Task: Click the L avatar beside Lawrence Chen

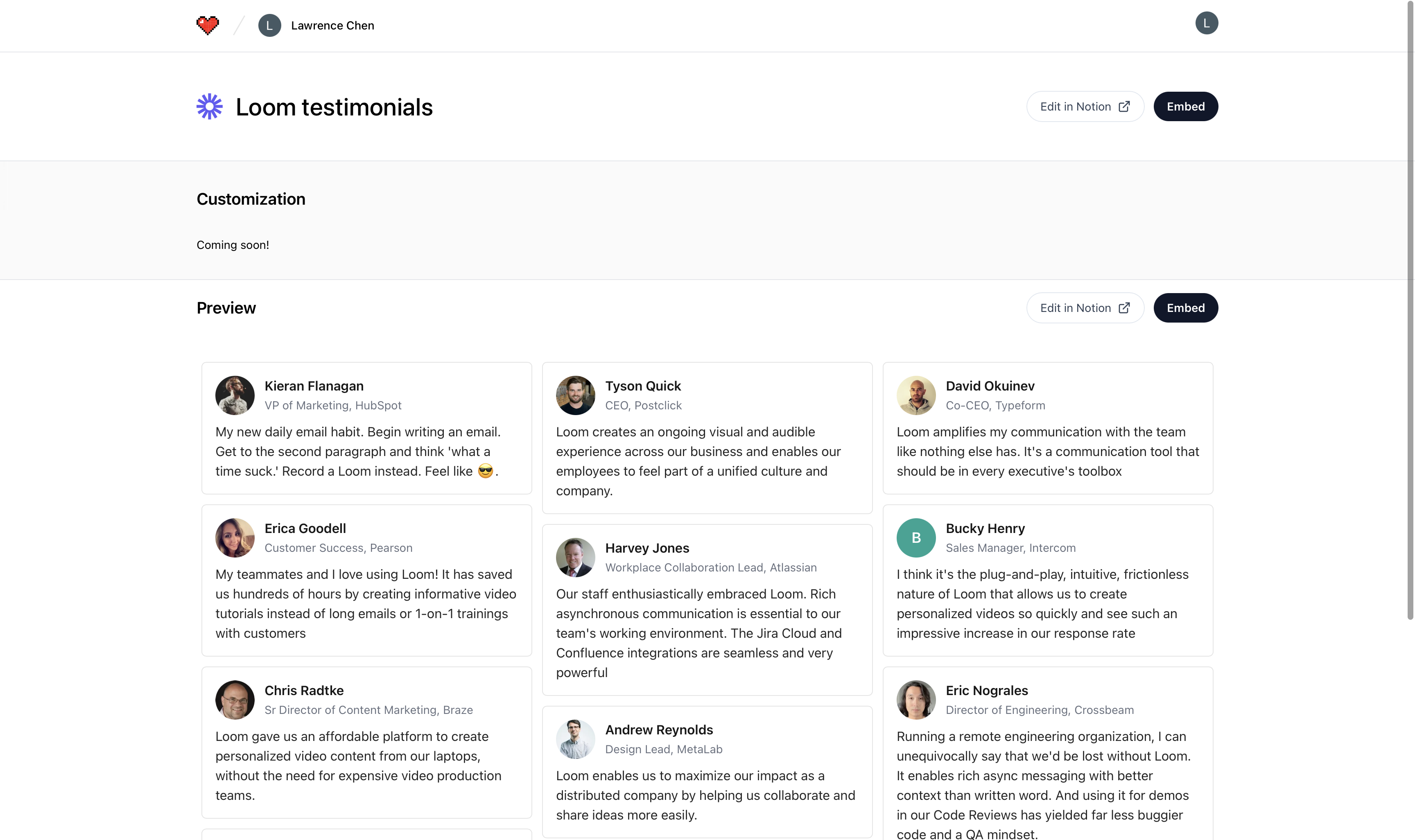Action: [269, 25]
